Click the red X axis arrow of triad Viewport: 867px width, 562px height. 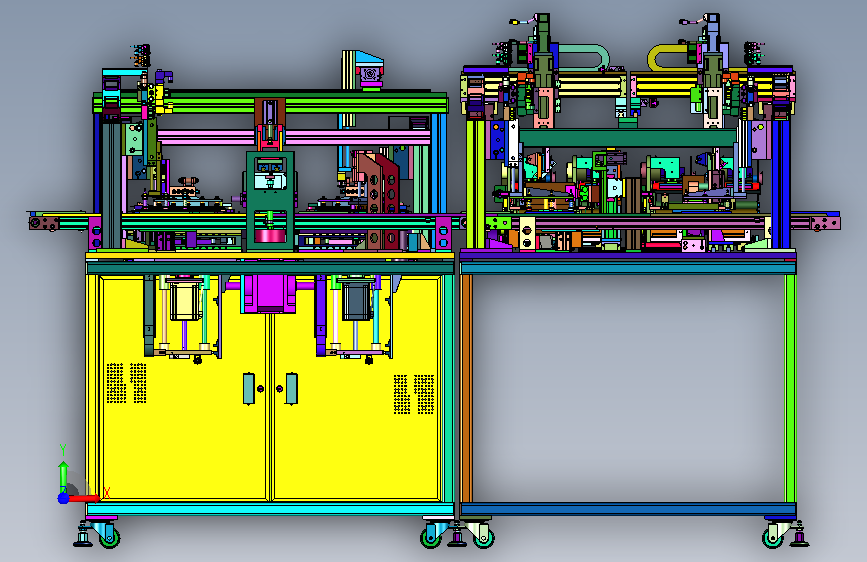click(84, 498)
